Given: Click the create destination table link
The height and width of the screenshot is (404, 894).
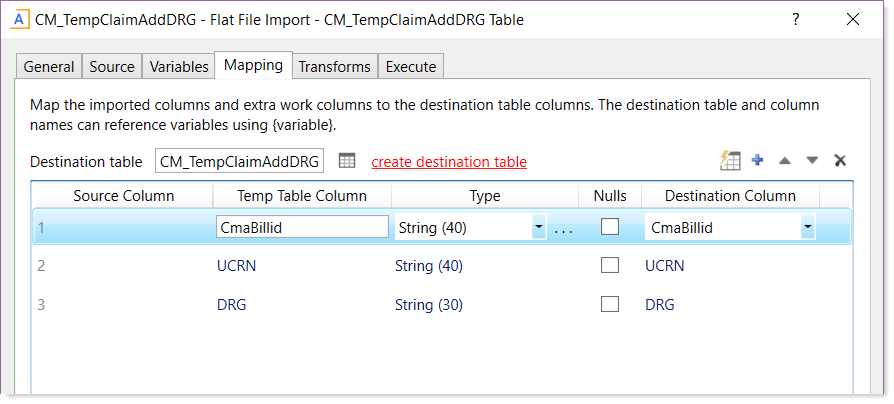Looking at the screenshot, I should [x=449, y=162].
